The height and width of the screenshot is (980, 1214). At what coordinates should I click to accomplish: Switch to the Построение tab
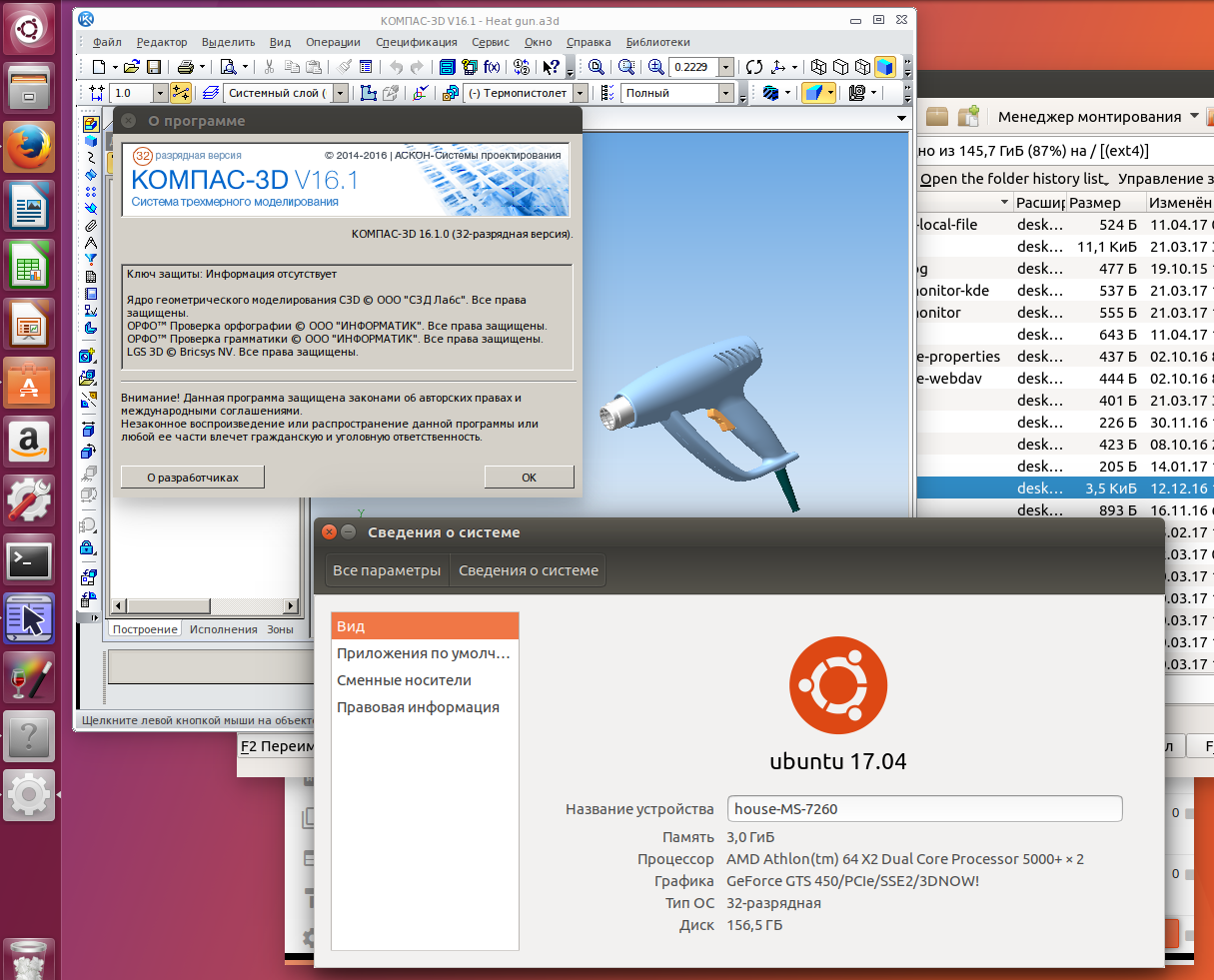[145, 629]
